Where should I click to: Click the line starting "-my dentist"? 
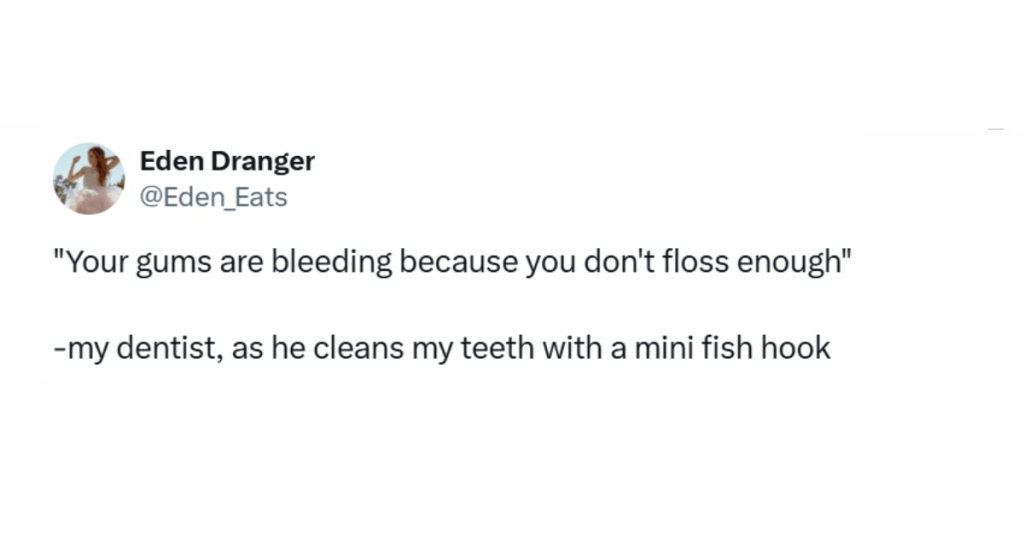442,348
